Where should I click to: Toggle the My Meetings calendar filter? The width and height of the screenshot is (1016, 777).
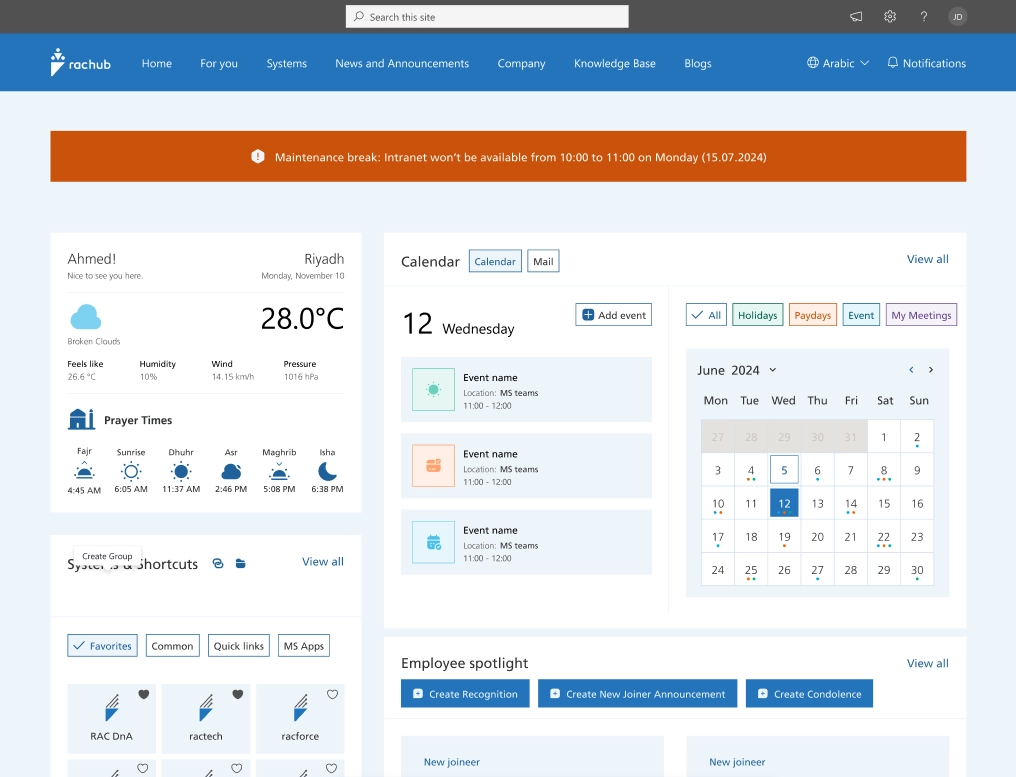(921, 315)
